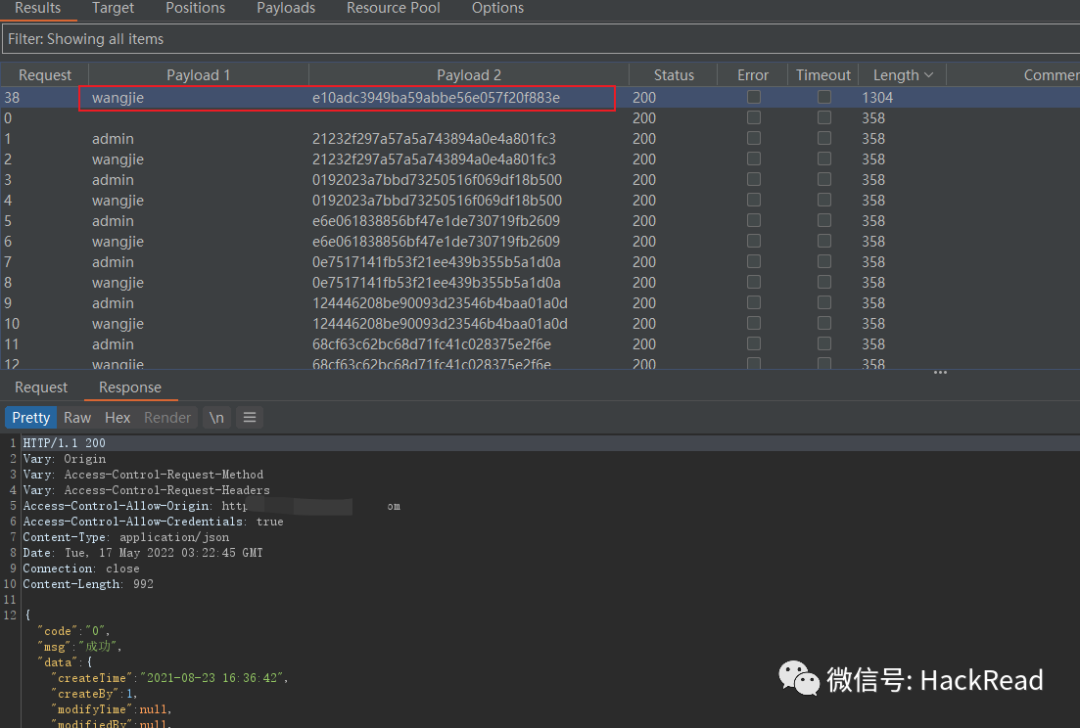
Task: Toggle Error checkbox for request 38
Action: (x=753, y=97)
